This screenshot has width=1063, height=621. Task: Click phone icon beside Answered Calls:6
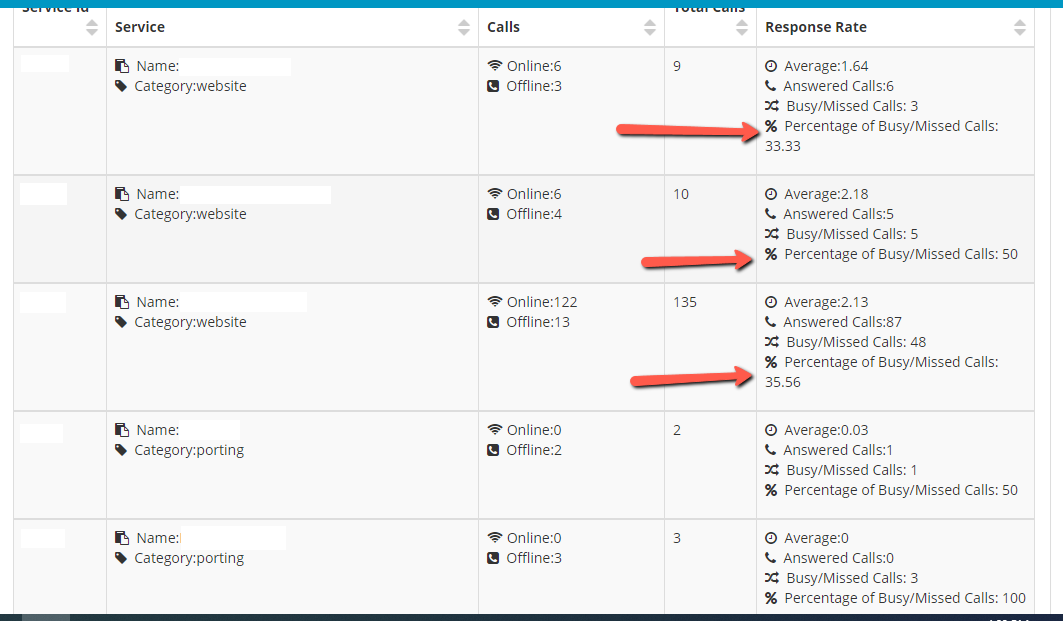tap(770, 86)
